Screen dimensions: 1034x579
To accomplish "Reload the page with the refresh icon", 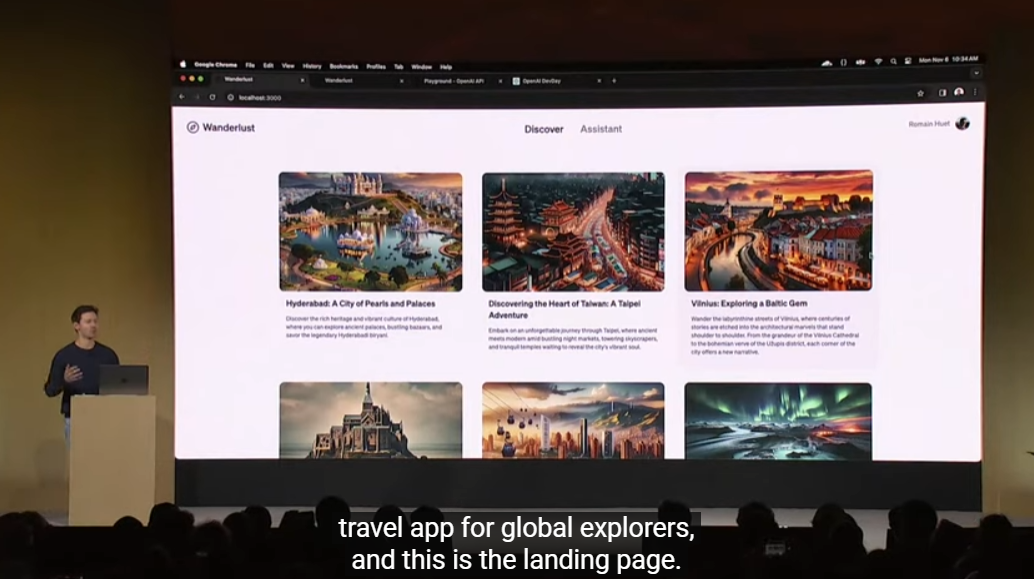I will point(212,97).
